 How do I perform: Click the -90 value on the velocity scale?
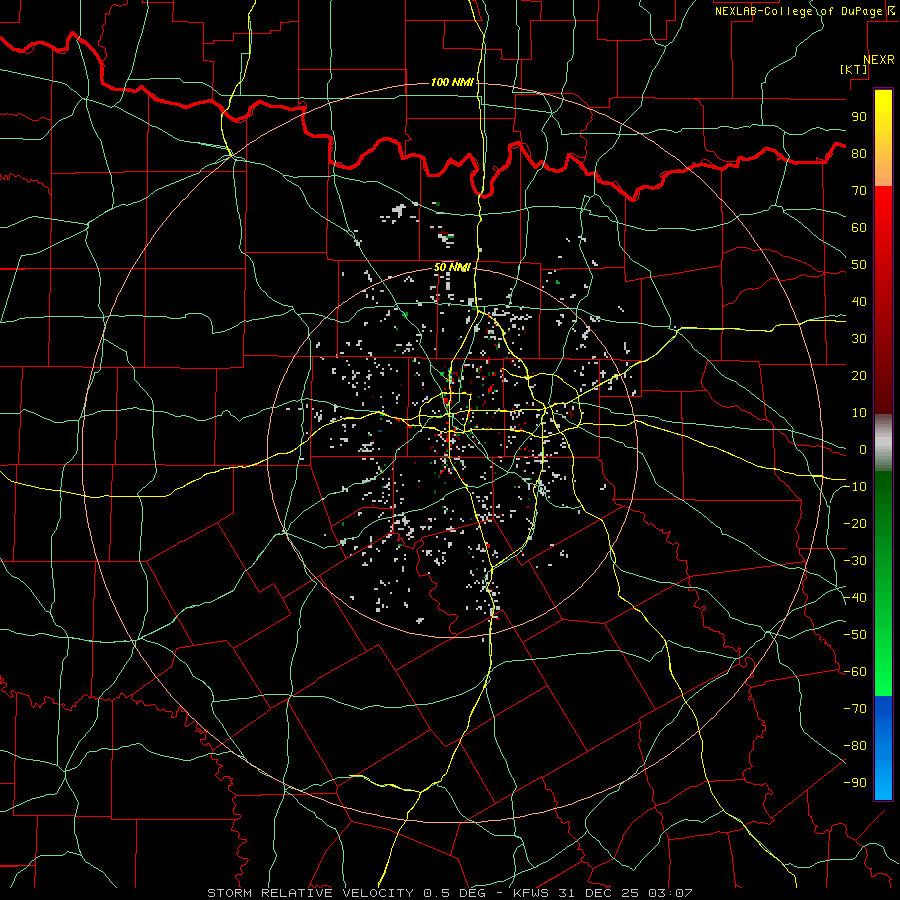[855, 783]
